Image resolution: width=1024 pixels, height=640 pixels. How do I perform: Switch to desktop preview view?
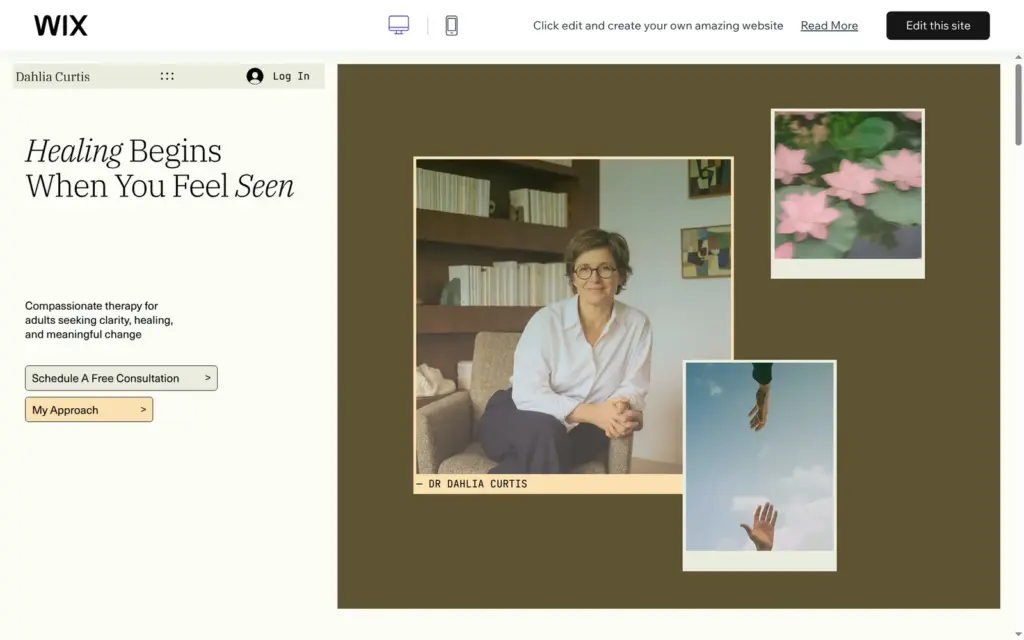click(398, 25)
